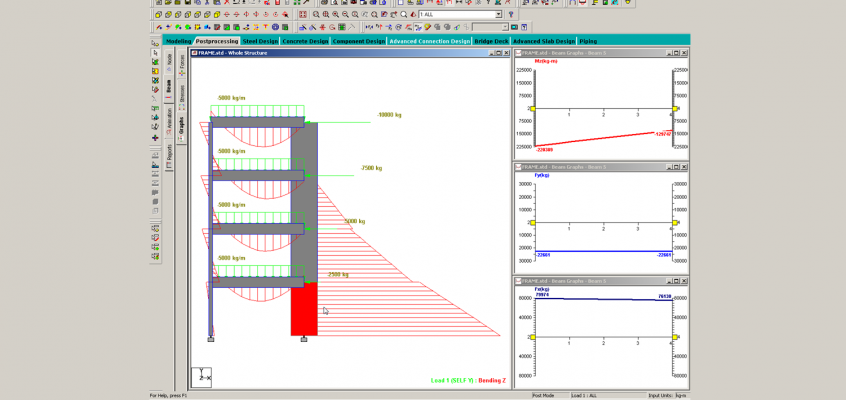846x400 pixels.
Task: Open the Node page on vertical sidebar
Action: tap(169, 62)
